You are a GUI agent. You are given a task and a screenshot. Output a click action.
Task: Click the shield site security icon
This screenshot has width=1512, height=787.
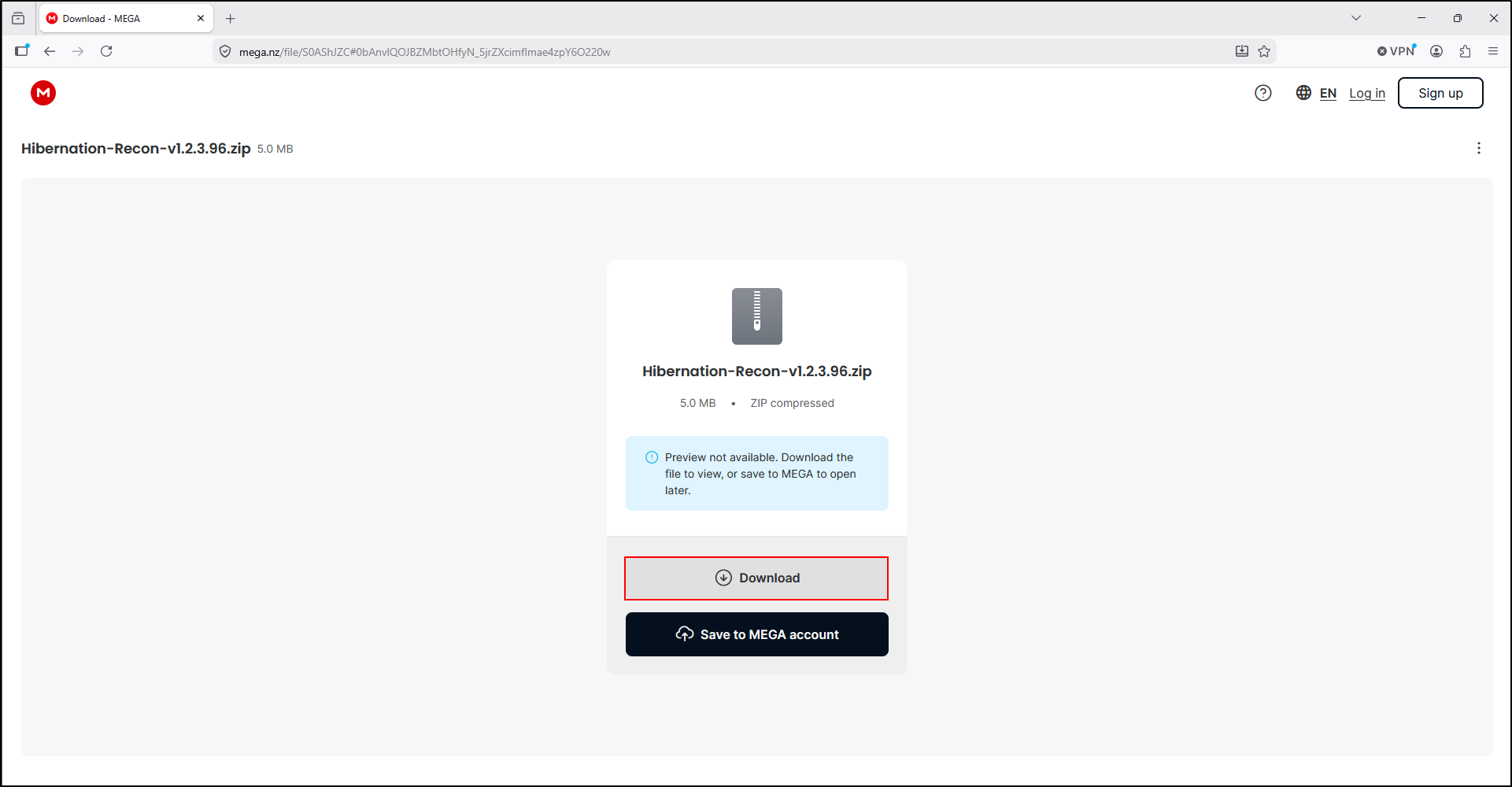225,52
